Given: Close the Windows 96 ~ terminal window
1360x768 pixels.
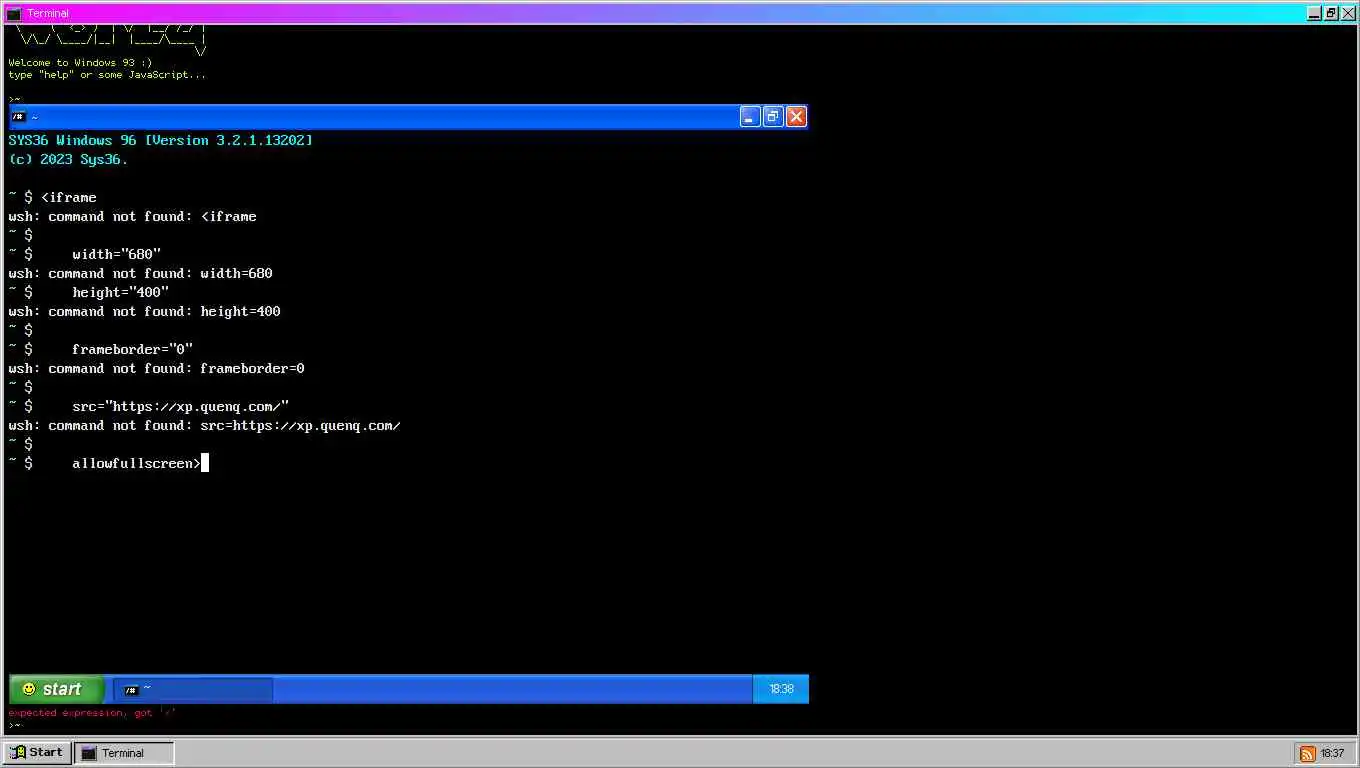Looking at the screenshot, I should [x=796, y=117].
